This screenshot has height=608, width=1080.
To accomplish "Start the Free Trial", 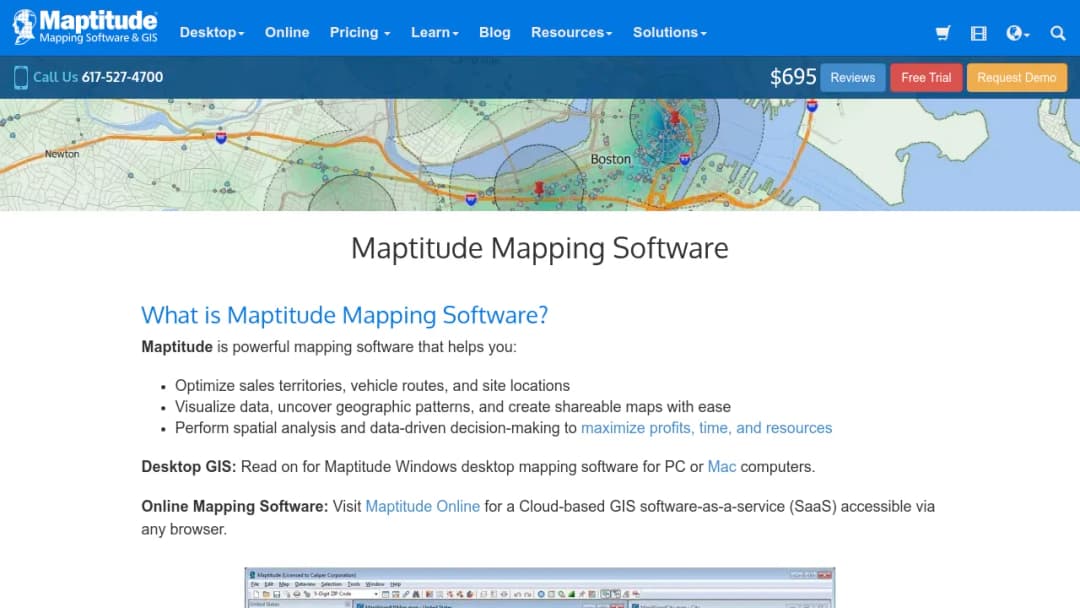I will pyautogui.click(x=926, y=78).
